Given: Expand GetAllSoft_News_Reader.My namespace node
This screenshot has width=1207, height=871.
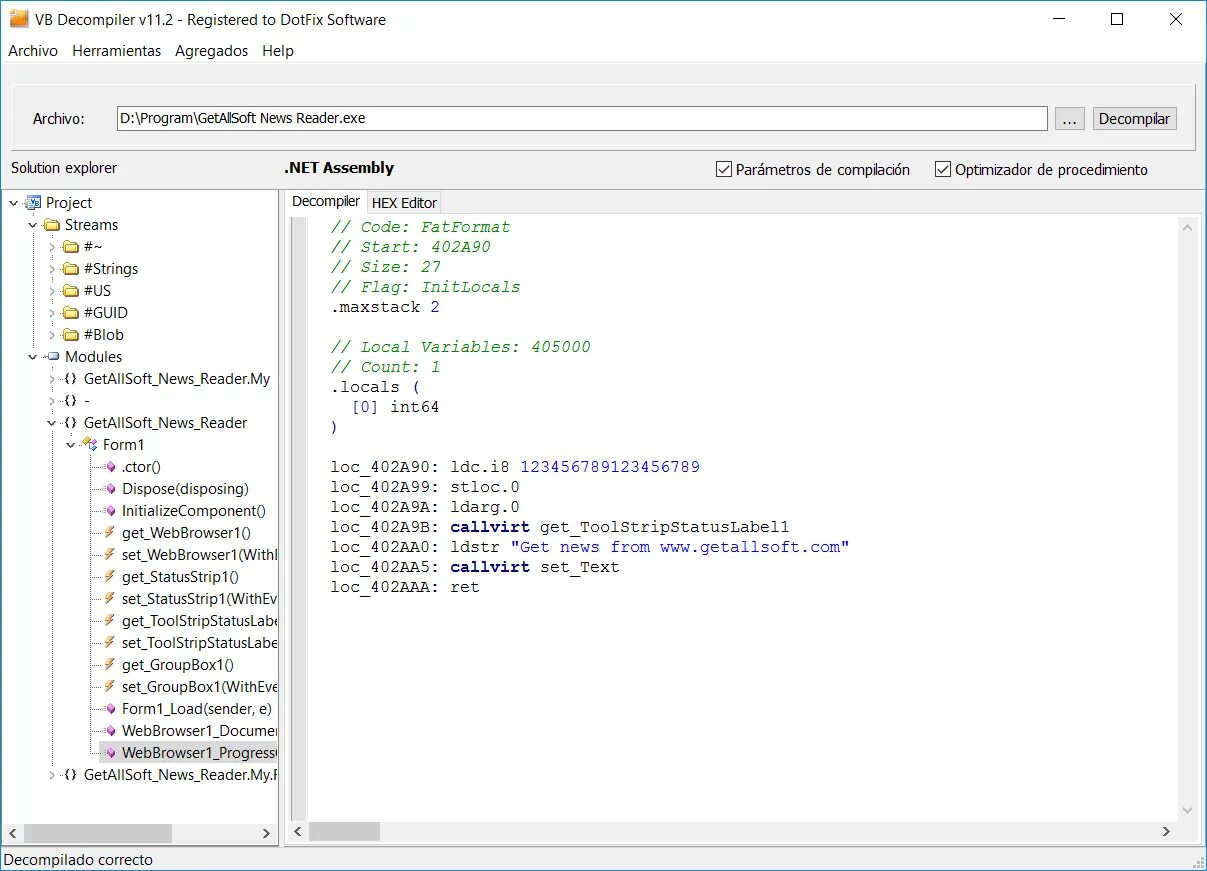Looking at the screenshot, I should click(52, 379).
